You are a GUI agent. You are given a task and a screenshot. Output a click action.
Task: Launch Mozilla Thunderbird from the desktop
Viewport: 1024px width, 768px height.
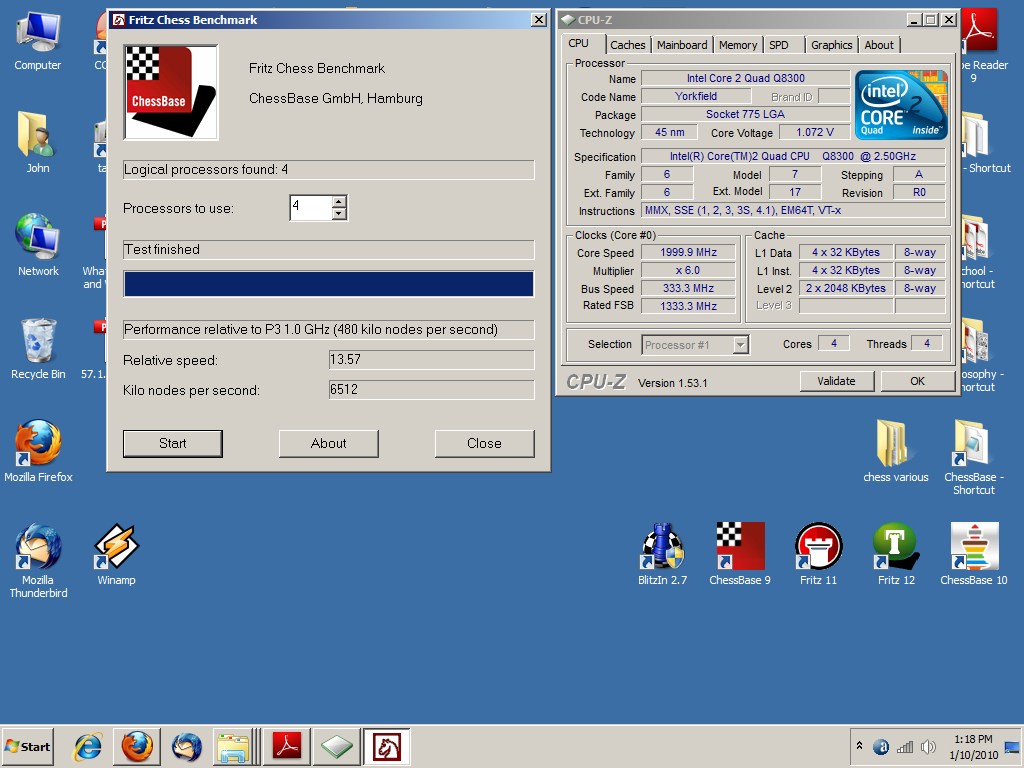coord(38,560)
